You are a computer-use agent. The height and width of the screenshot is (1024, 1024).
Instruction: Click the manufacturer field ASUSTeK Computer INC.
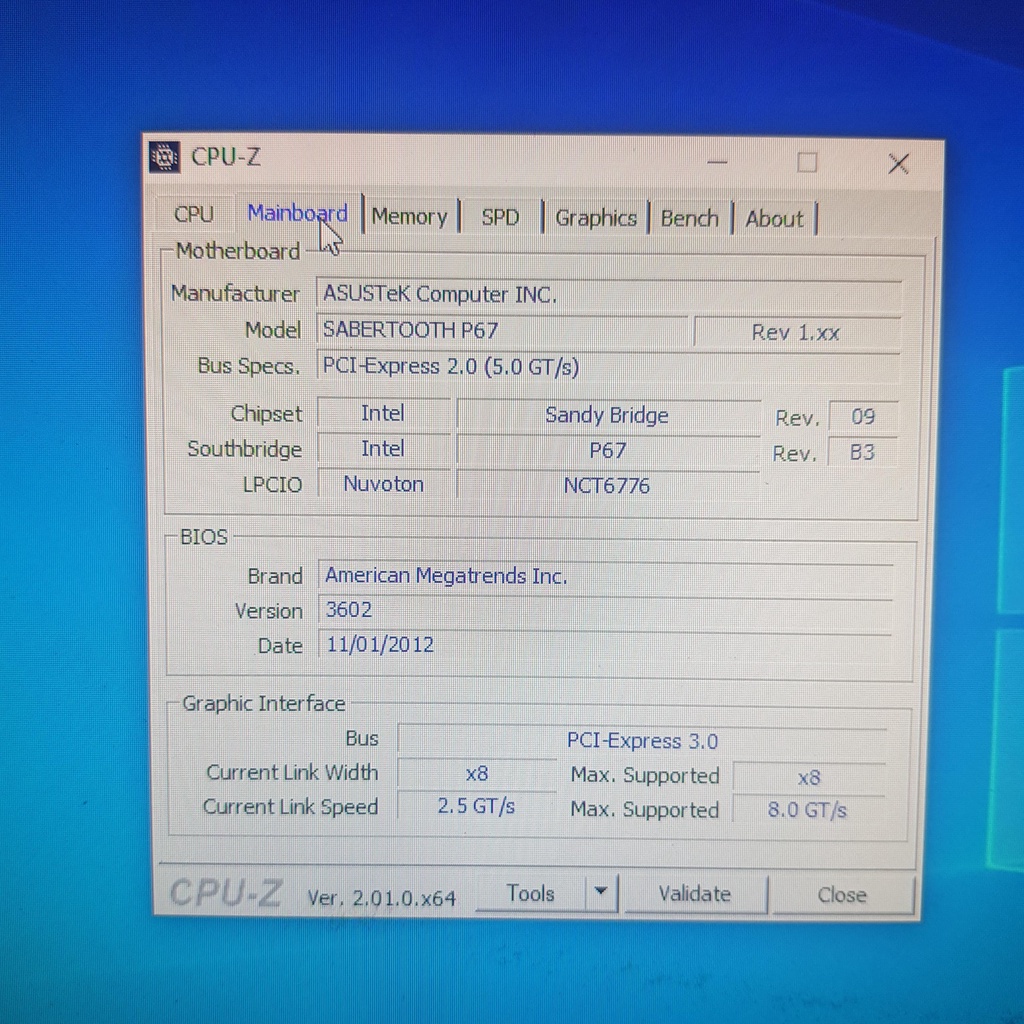[609, 295]
